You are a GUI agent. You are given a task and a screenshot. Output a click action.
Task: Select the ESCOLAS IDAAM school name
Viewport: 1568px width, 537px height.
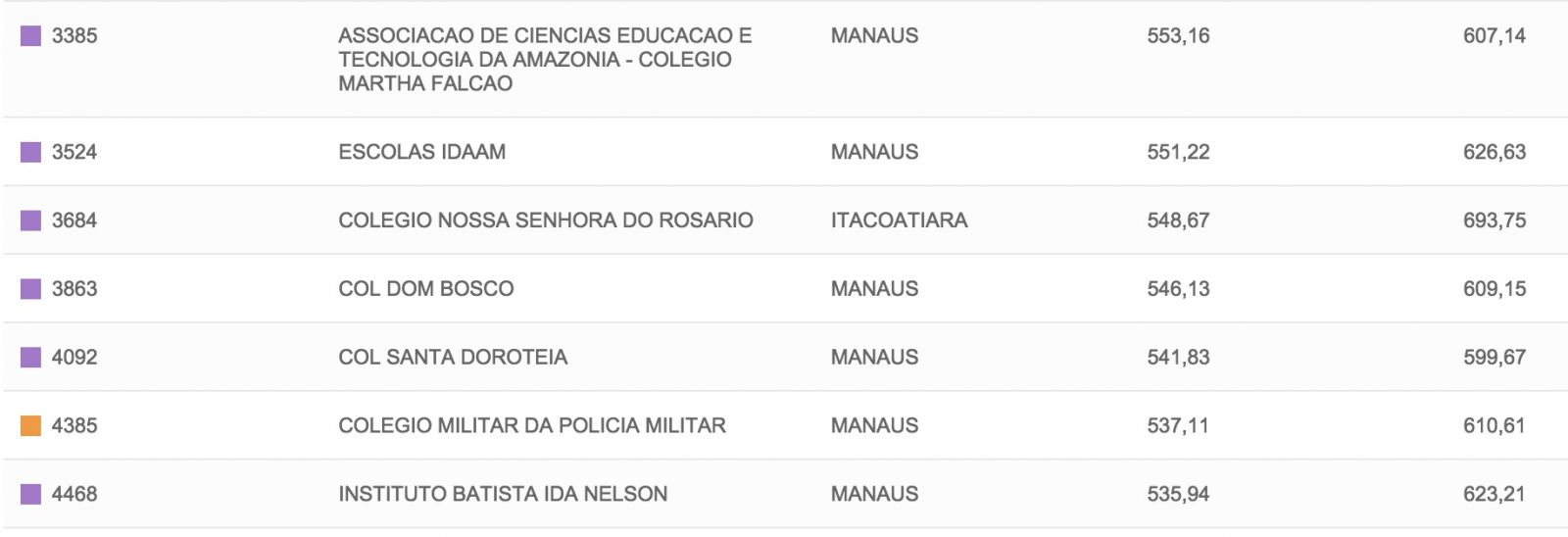coord(422,152)
